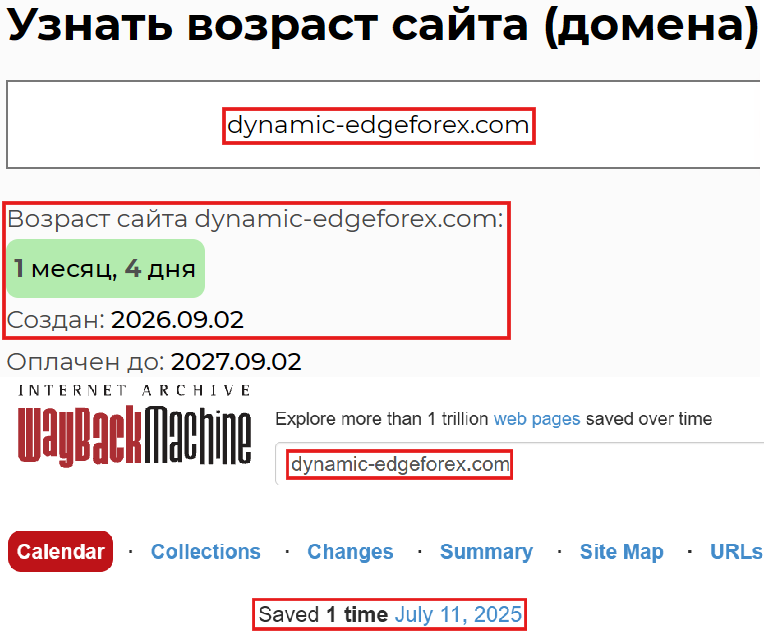Click the Wayback Machine URL search field
Viewport: 766px width, 637px height.
click(520, 464)
